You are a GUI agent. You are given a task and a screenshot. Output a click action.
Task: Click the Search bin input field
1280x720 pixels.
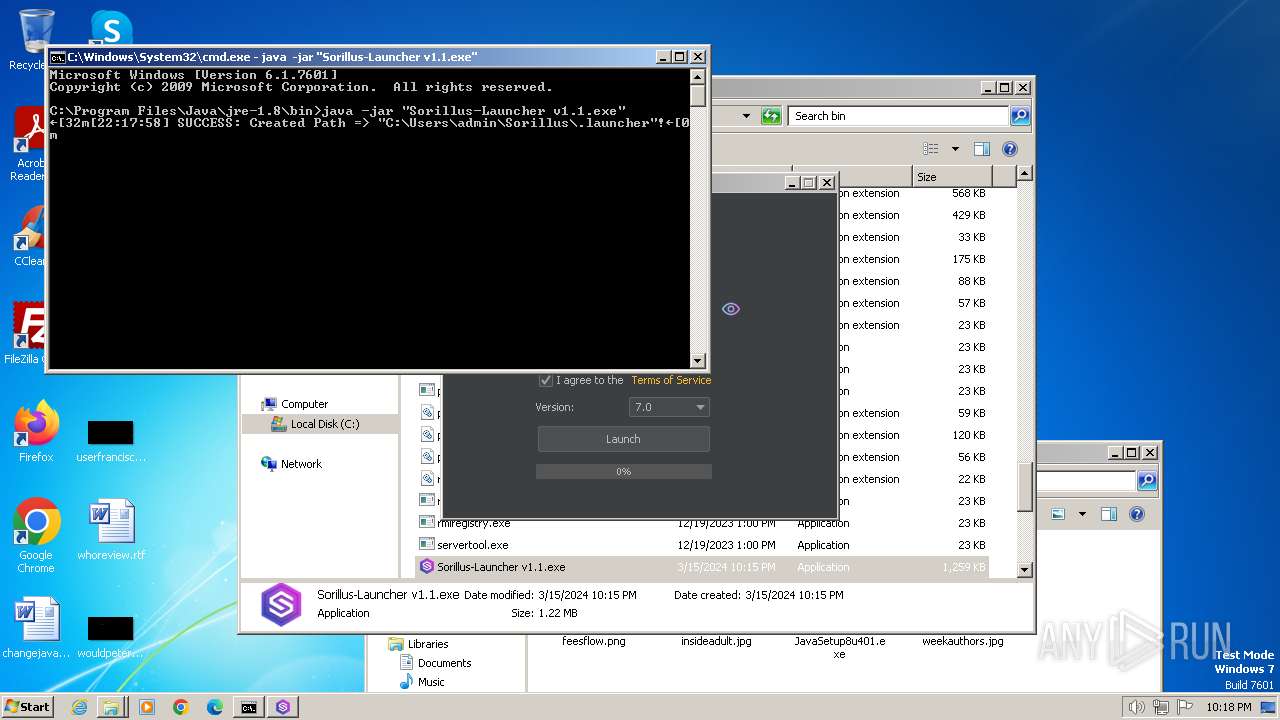tap(898, 116)
